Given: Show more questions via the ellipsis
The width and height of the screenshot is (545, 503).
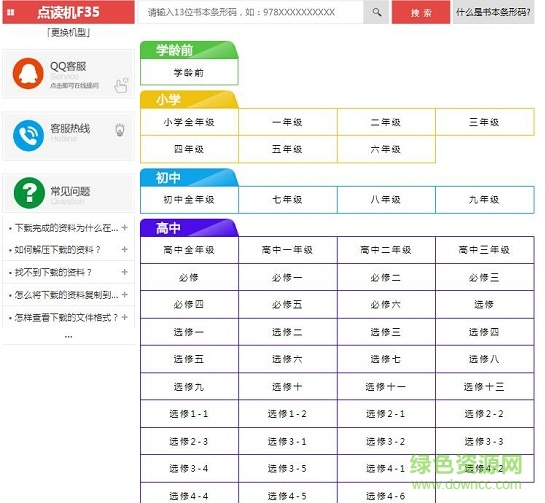Looking at the screenshot, I should tap(68, 336).
